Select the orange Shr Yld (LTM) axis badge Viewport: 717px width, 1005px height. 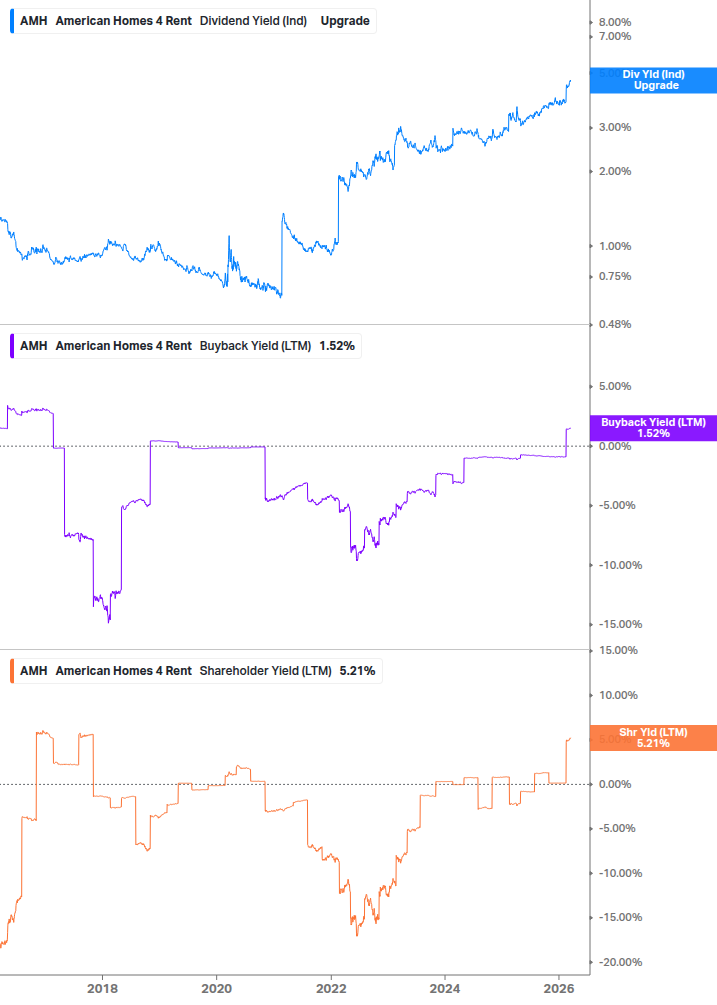click(x=652, y=737)
